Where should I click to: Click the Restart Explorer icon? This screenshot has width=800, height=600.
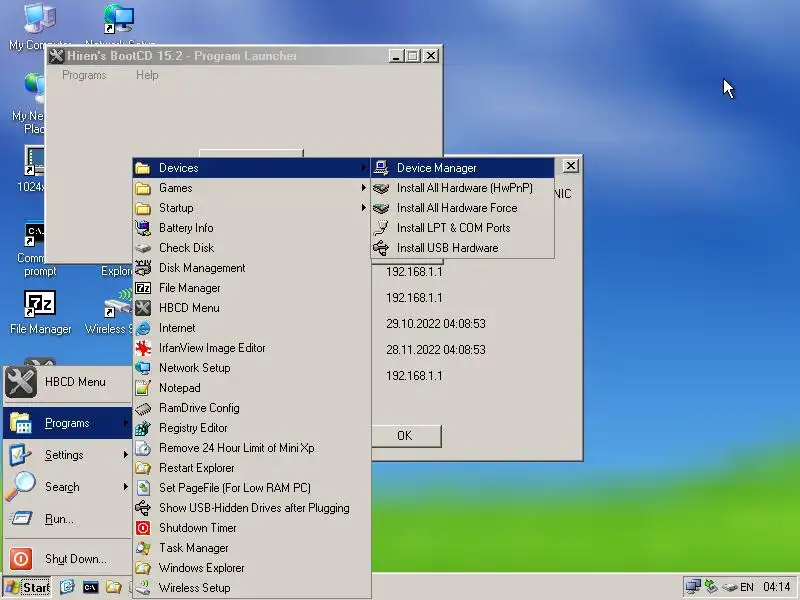(x=143, y=468)
